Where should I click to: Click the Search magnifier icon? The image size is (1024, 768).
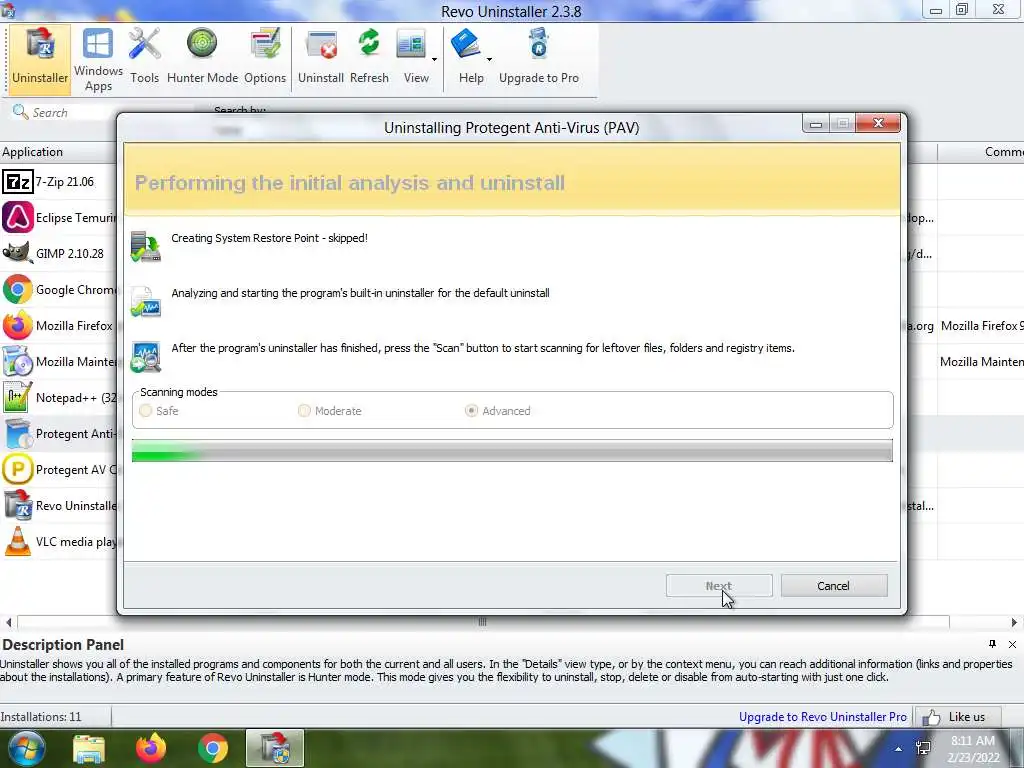20,112
